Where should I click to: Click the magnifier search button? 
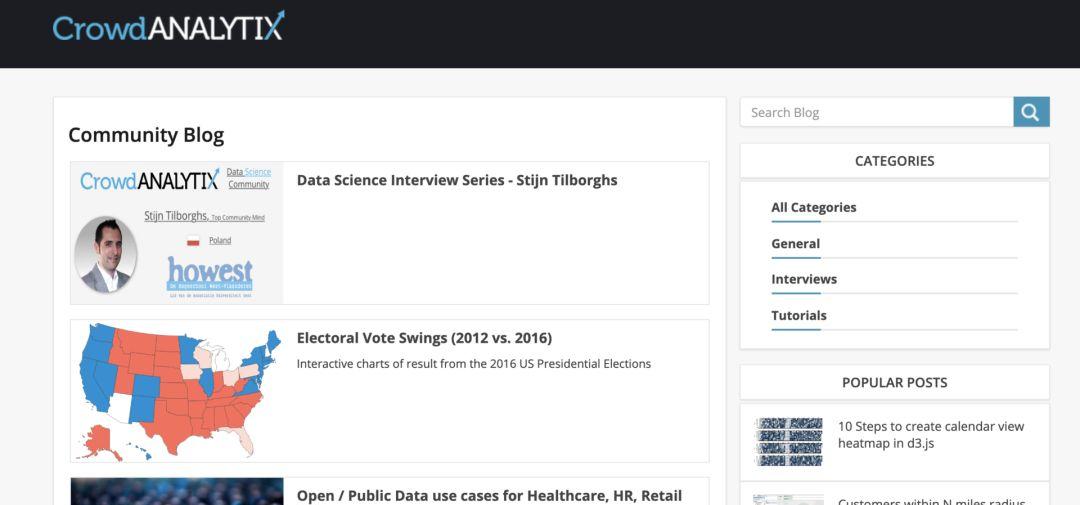tap(1031, 112)
